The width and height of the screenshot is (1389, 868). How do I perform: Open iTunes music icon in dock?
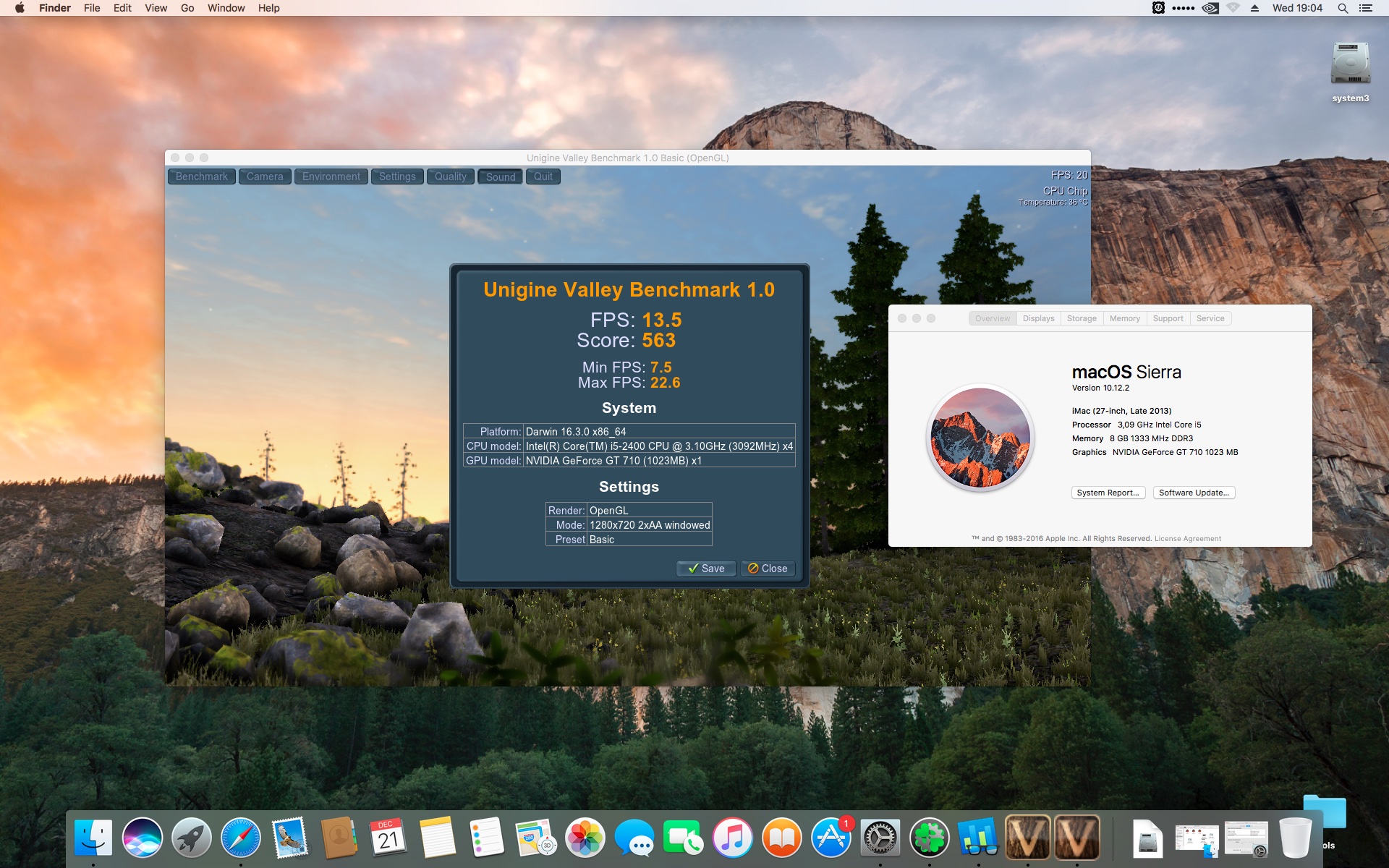pyautogui.click(x=732, y=838)
